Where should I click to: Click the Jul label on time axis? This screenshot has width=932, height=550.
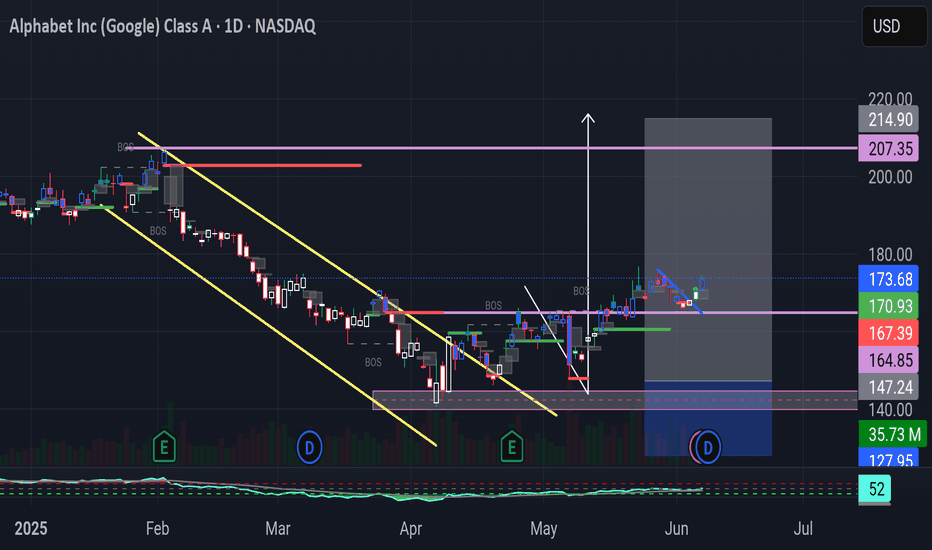[x=803, y=528]
